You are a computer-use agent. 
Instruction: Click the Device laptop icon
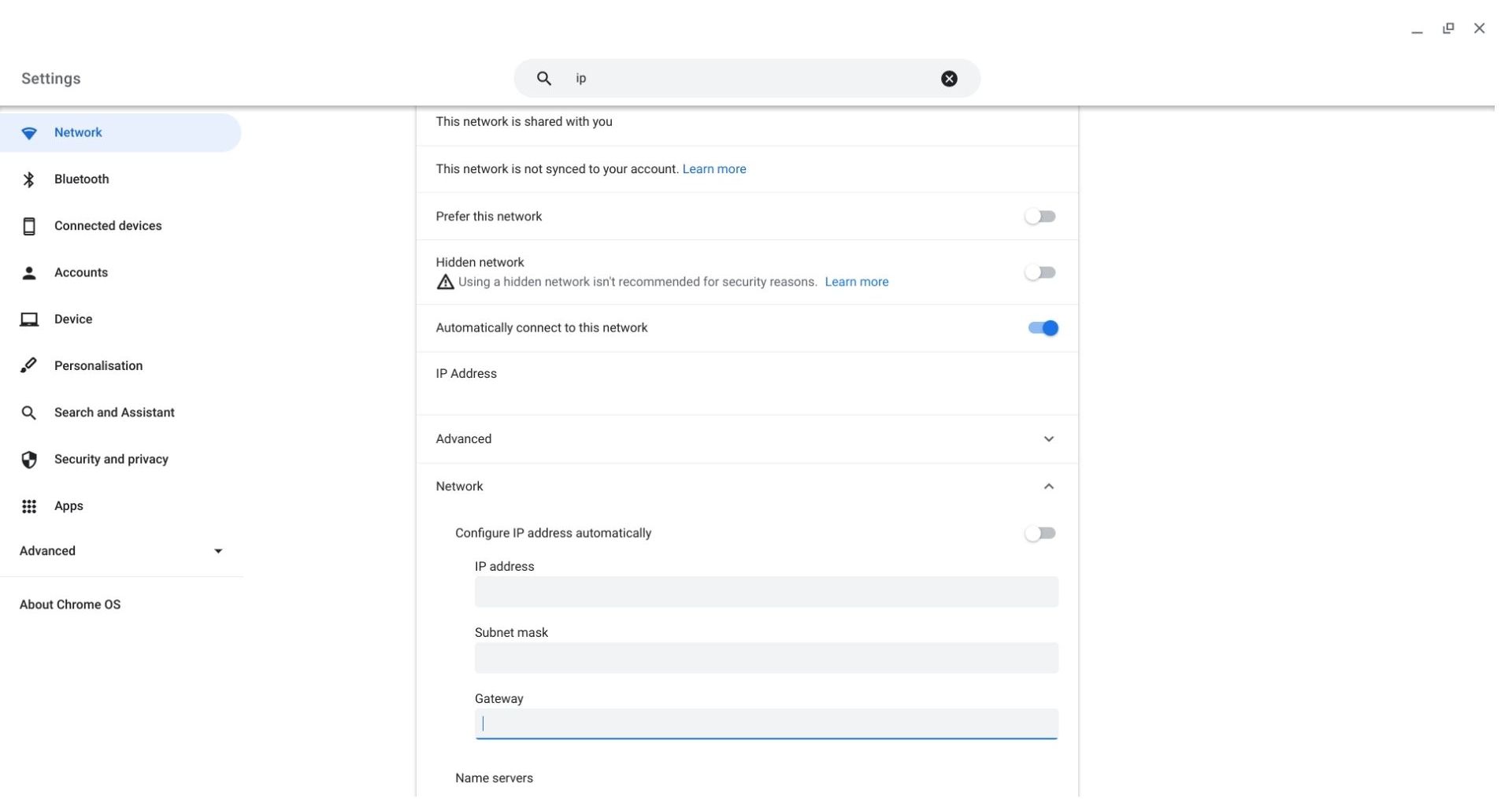(29, 319)
